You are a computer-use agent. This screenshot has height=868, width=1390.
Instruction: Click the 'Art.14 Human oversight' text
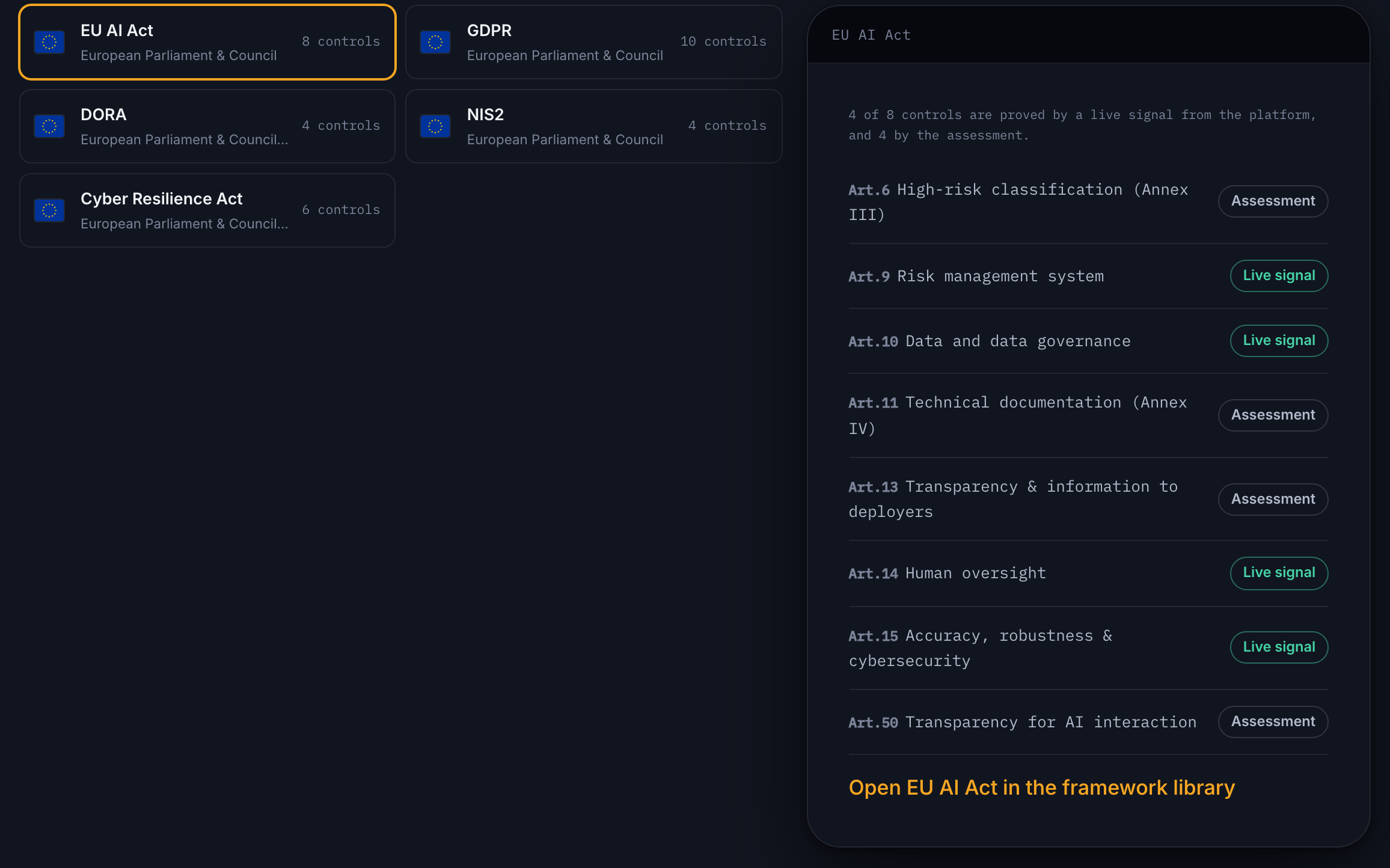(x=947, y=573)
